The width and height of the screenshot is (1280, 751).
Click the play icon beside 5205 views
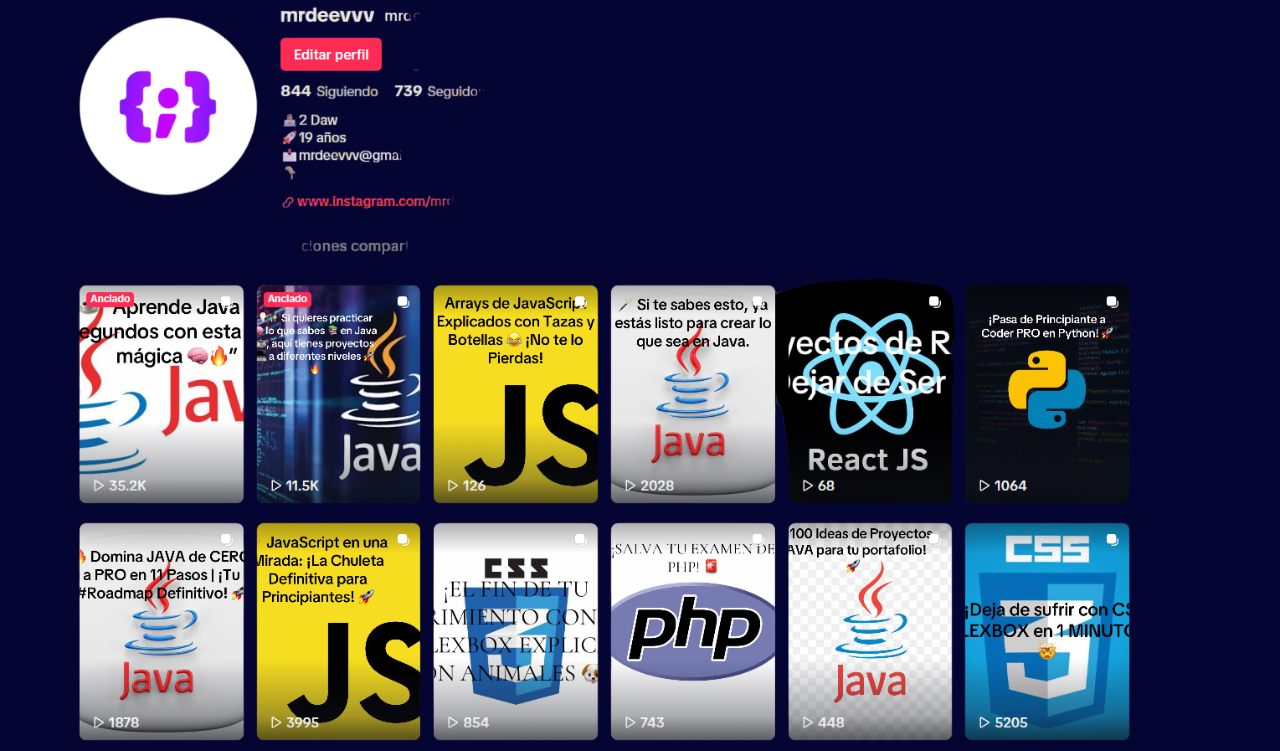click(x=984, y=722)
